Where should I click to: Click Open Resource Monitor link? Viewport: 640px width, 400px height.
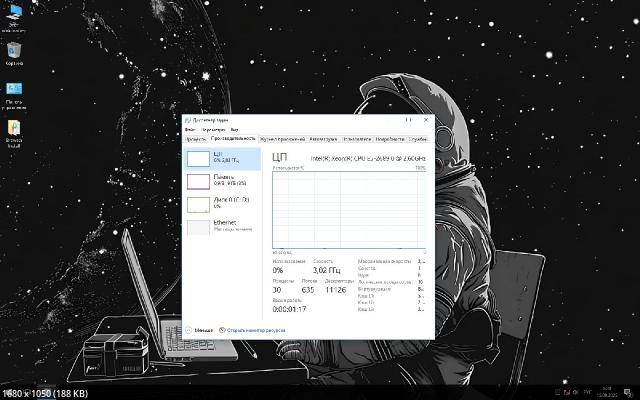tap(254, 329)
